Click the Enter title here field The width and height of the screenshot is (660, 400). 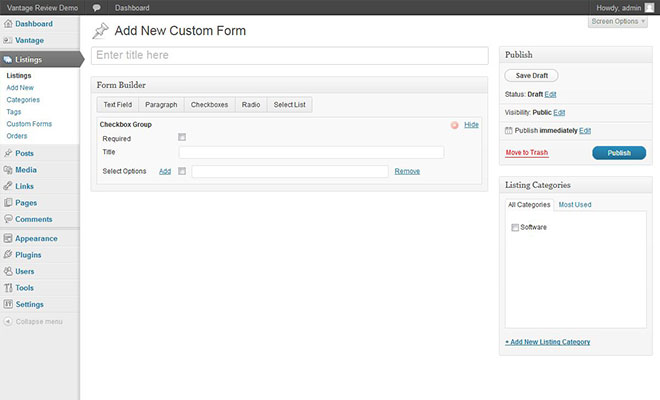[289, 55]
